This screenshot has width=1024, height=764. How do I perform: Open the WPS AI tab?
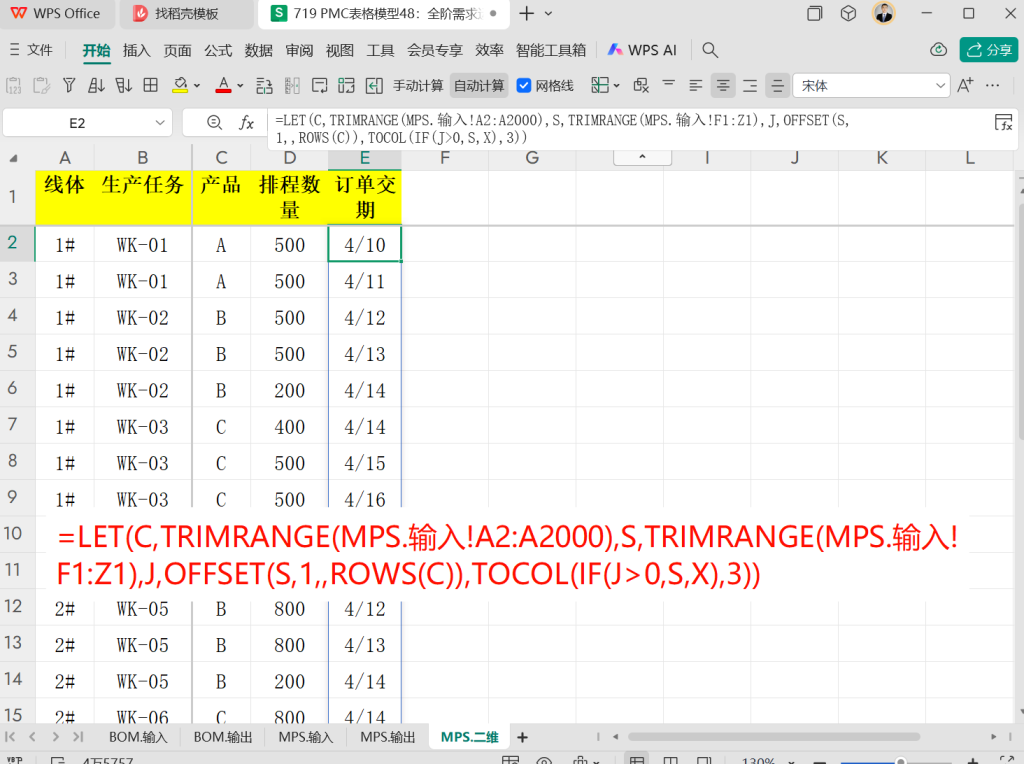coord(642,50)
